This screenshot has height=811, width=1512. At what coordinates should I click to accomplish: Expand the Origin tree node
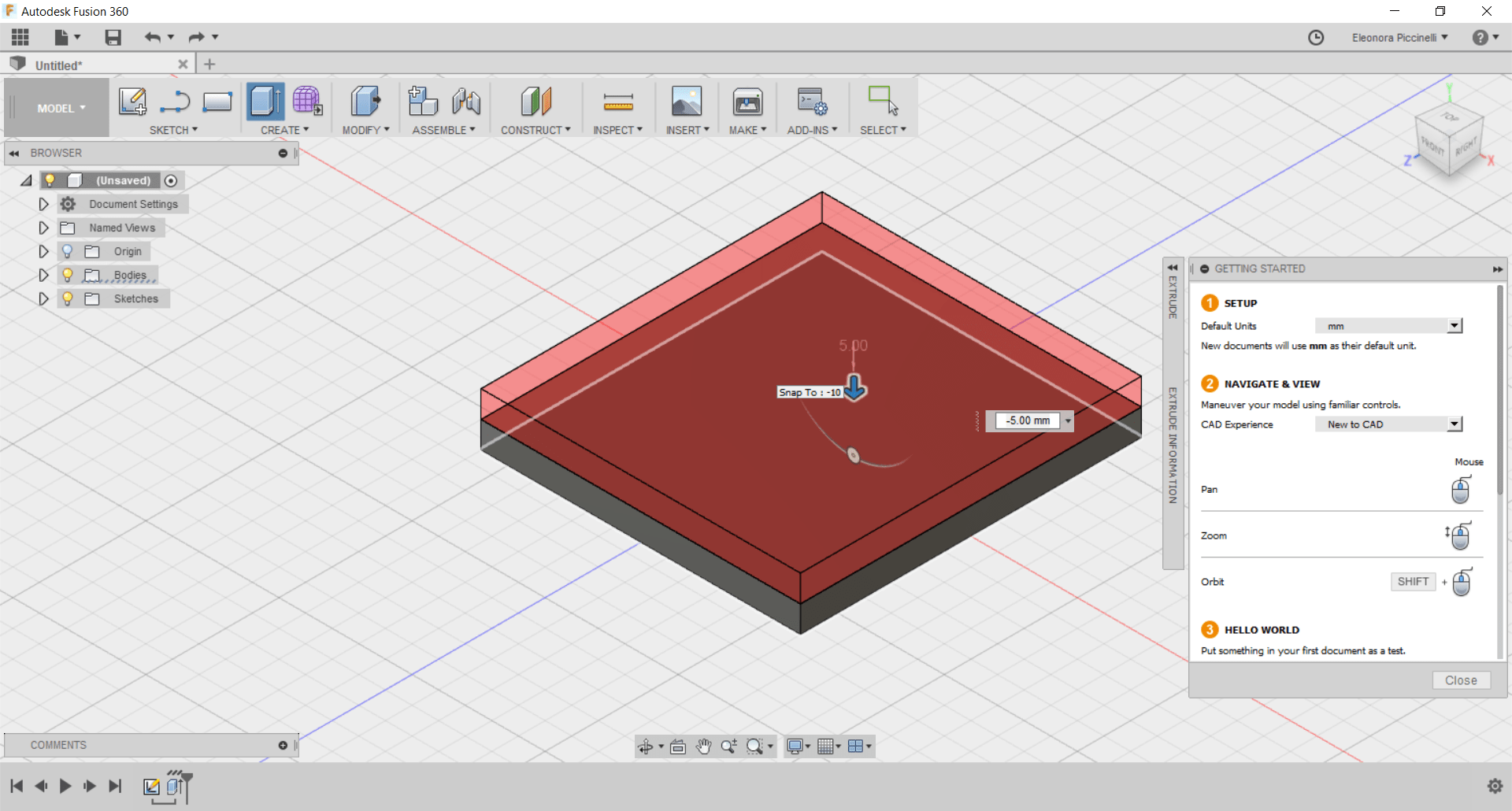click(44, 251)
